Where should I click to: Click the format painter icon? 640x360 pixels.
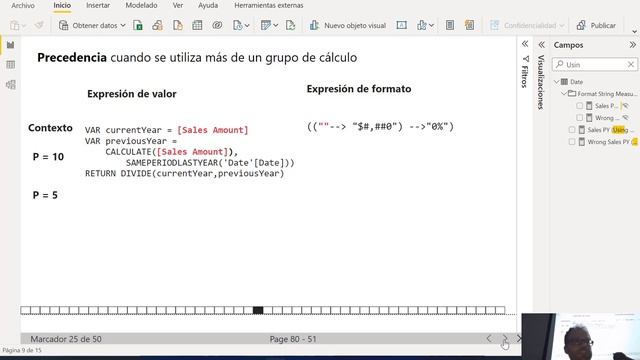pyautogui.click(x=39, y=25)
